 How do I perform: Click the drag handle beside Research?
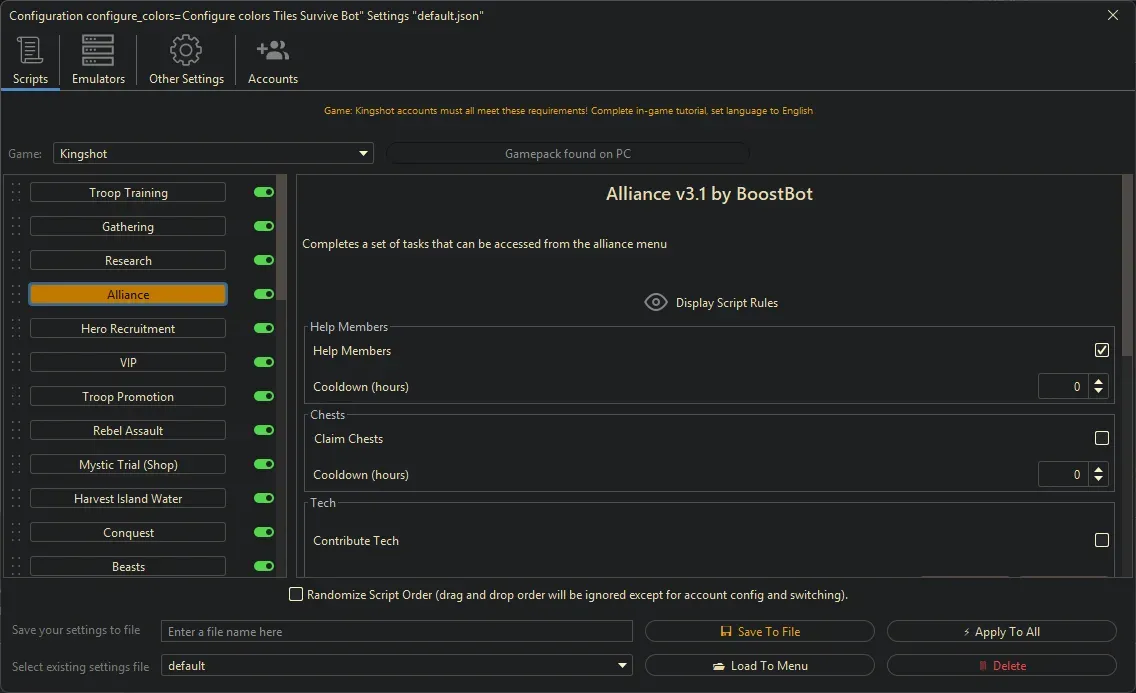coord(16,261)
